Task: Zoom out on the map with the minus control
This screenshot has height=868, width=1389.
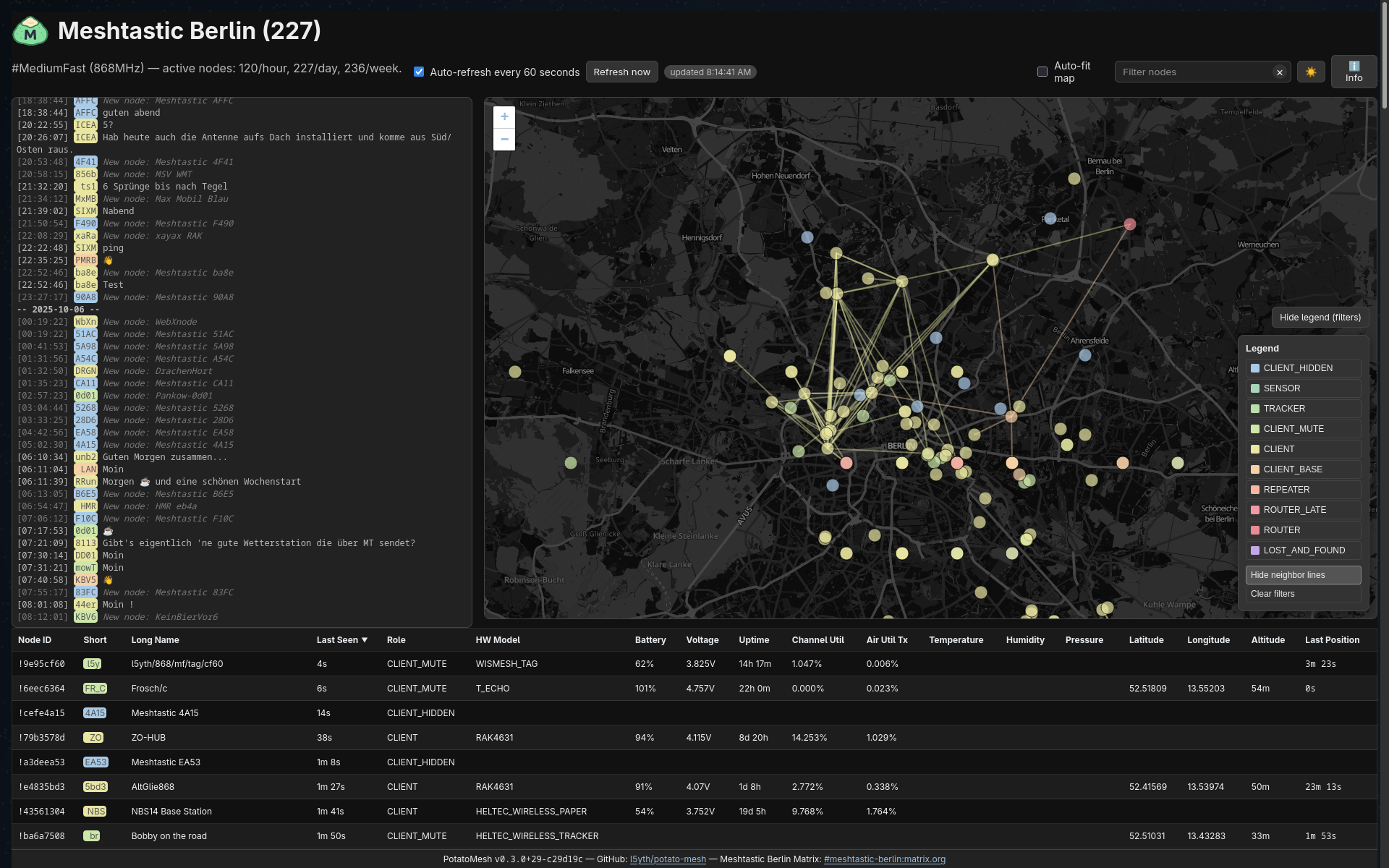Action: tap(504, 138)
